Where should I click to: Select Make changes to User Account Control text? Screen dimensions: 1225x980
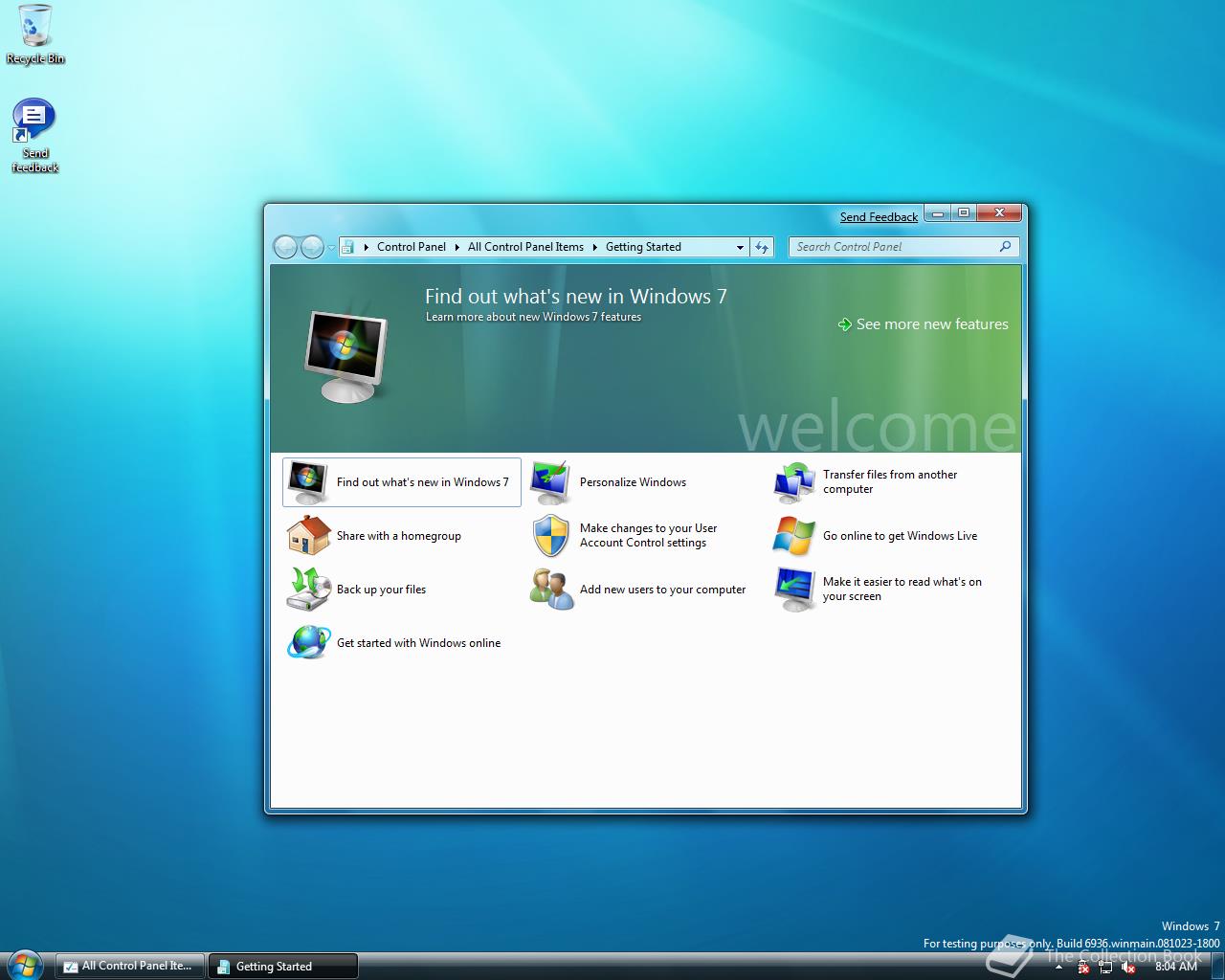point(648,535)
